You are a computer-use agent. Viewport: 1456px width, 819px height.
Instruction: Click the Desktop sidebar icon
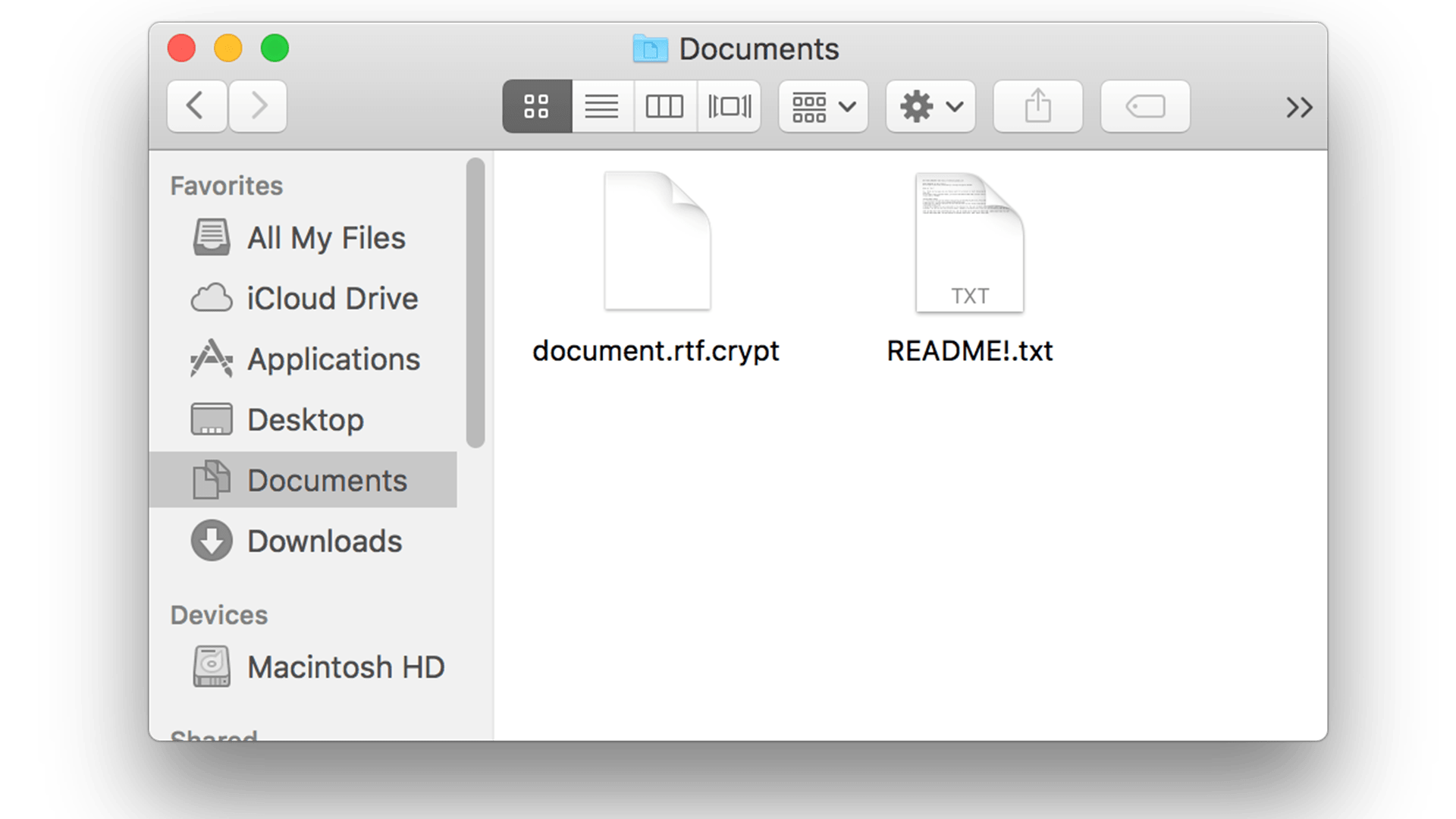(212, 419)
